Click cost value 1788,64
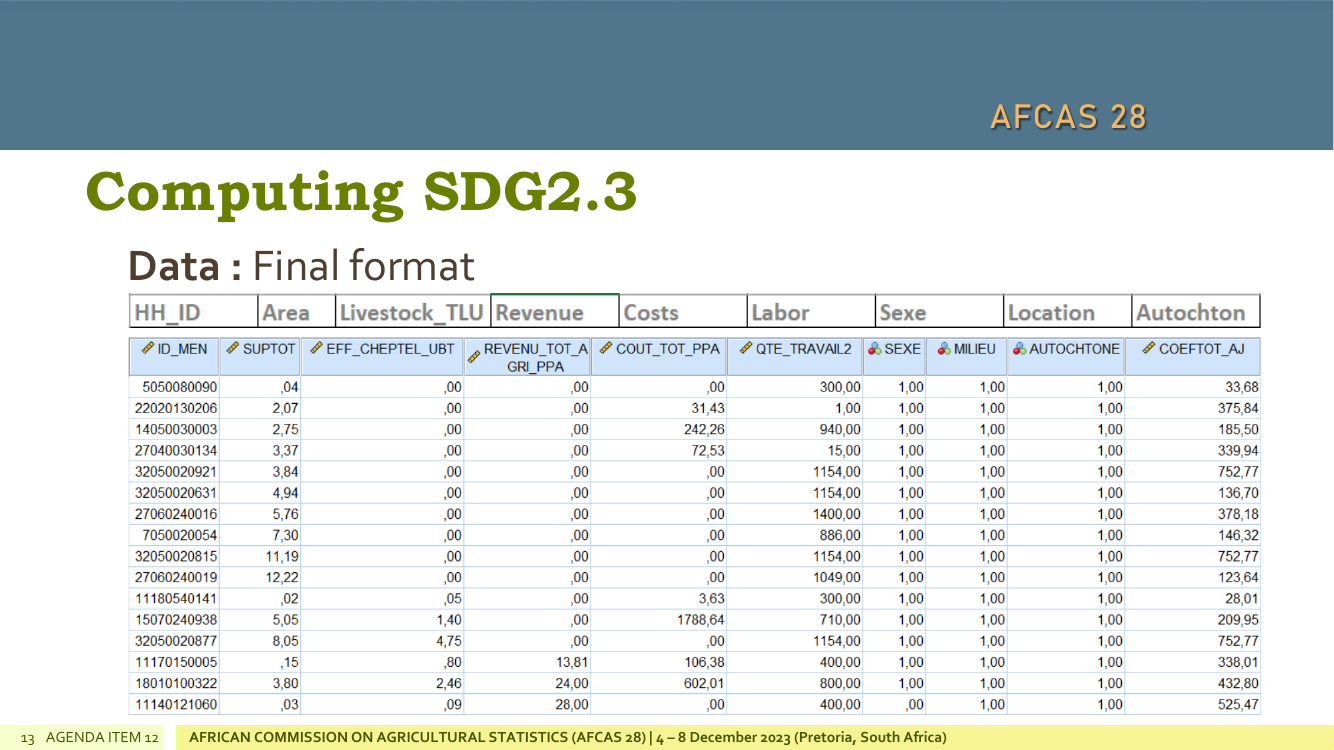 click(701, 620)
